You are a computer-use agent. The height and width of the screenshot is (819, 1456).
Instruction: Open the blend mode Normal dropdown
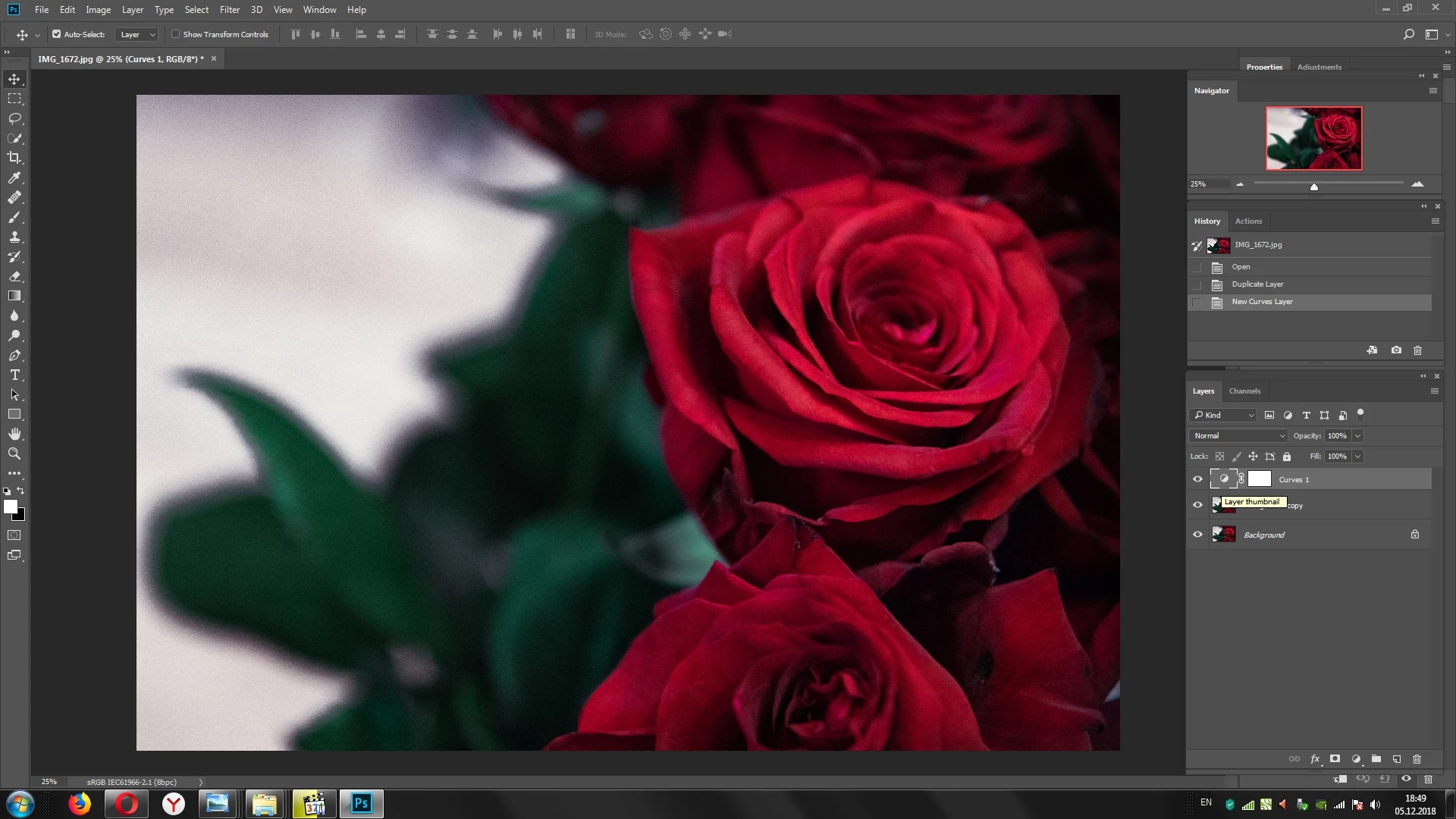point(1238,436)
